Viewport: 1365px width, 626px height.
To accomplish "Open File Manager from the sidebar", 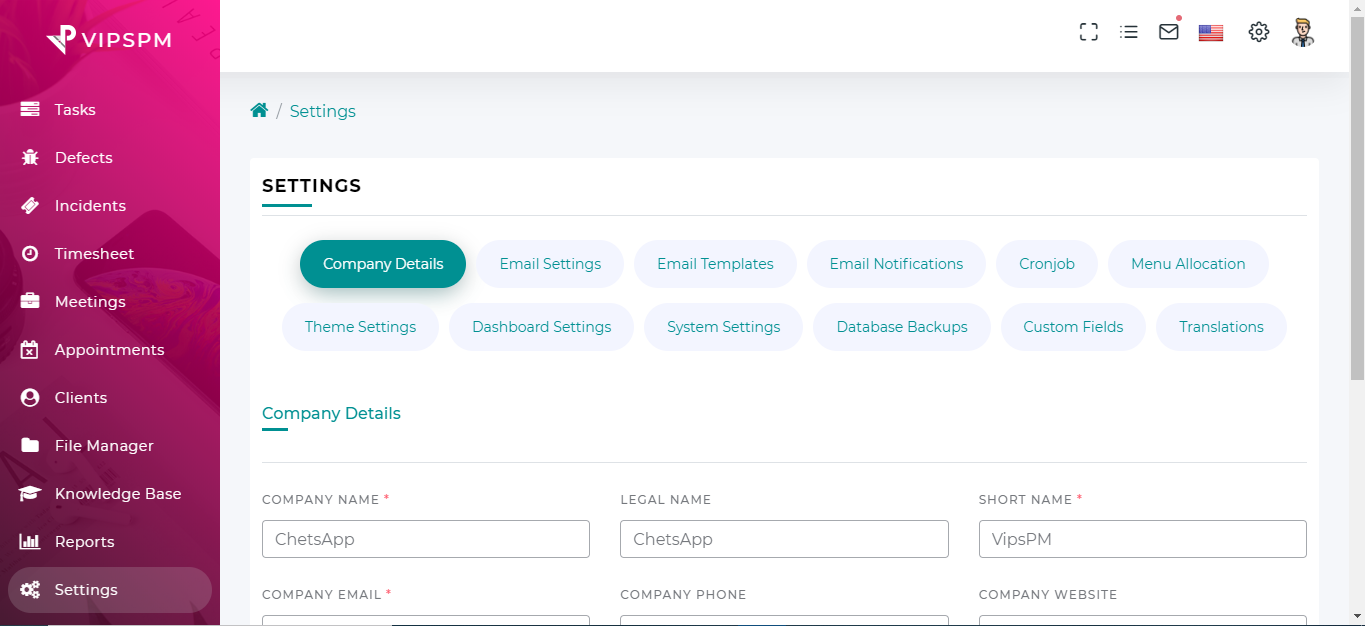I will 104,446.
